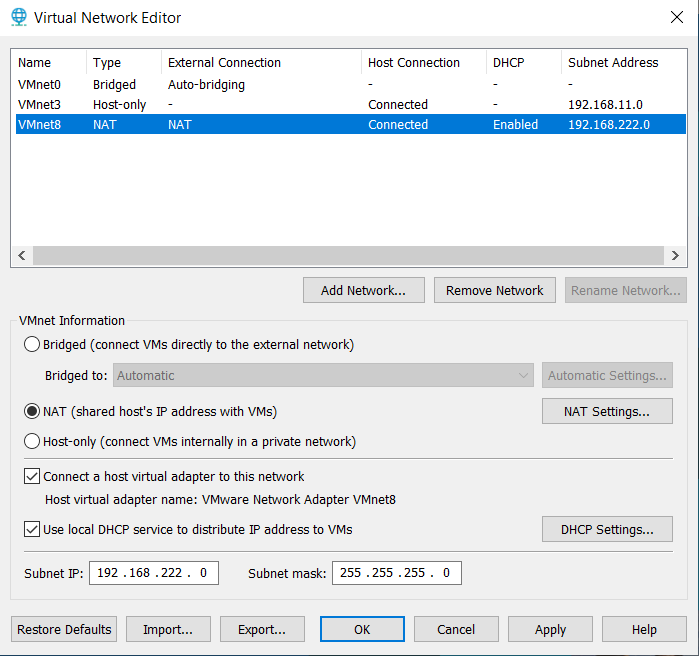Click the horizontal scrollbar track

348,255
